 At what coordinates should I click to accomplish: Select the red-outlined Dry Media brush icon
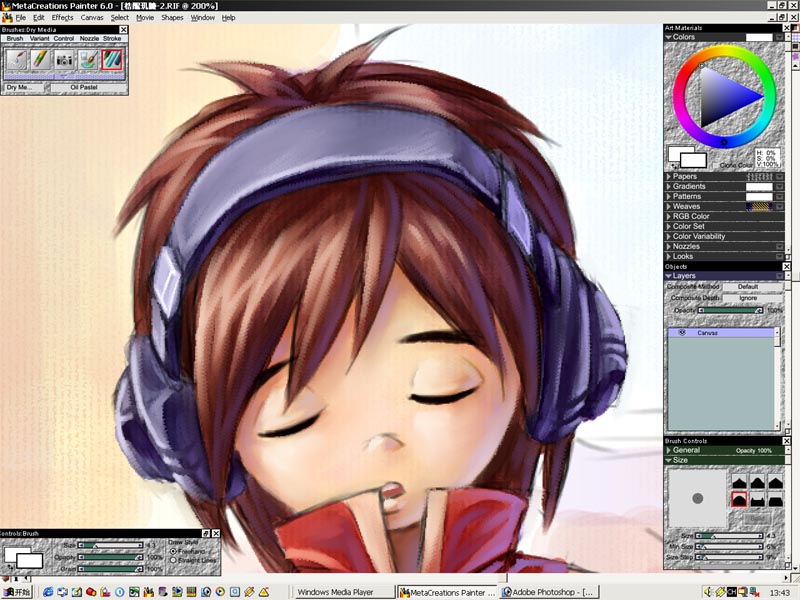112,60
